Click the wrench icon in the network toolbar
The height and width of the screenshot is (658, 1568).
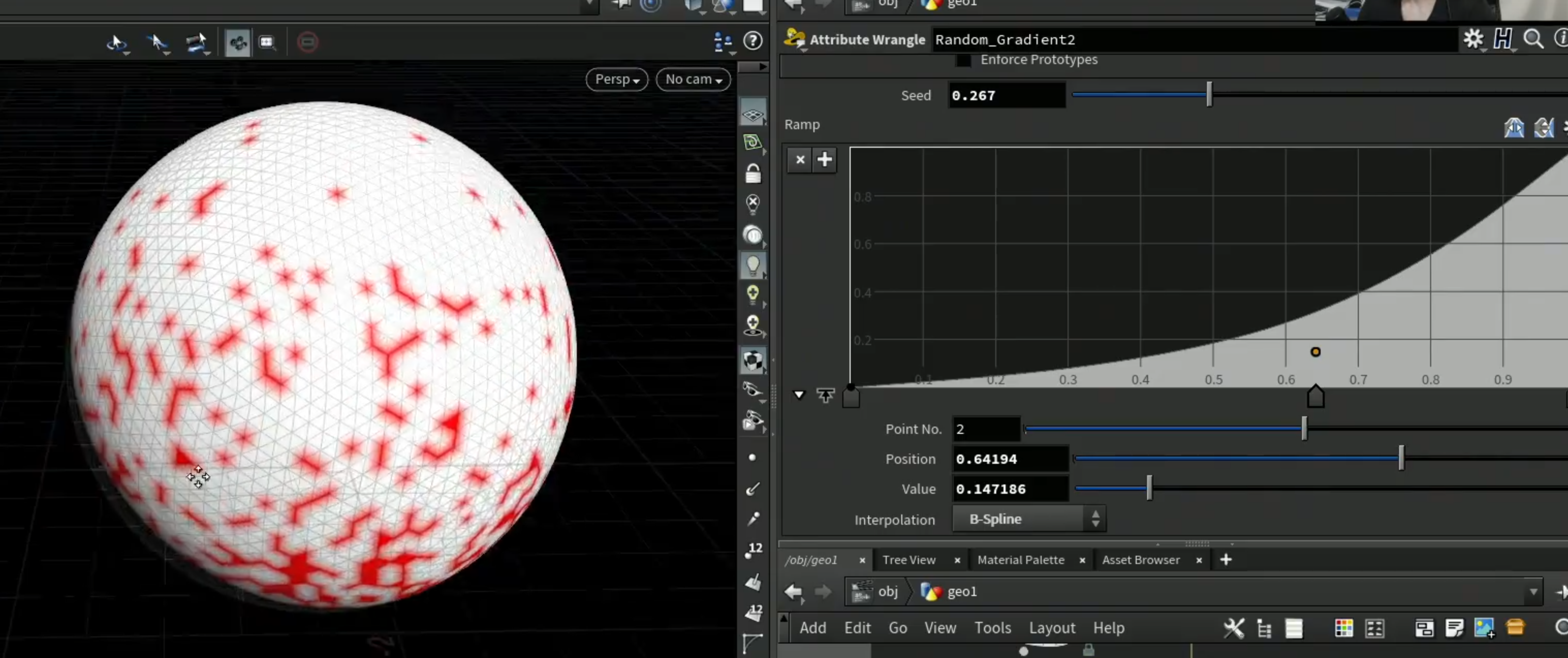coord(1234,628)
